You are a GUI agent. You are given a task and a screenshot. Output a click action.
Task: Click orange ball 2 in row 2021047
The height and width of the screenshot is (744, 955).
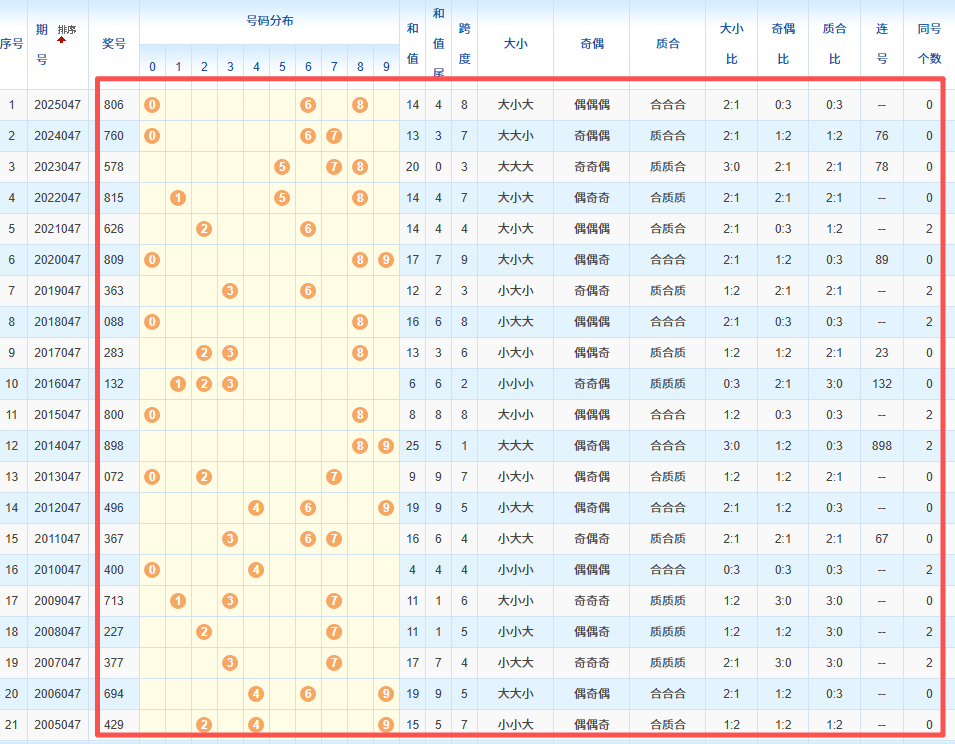(204, 229)
